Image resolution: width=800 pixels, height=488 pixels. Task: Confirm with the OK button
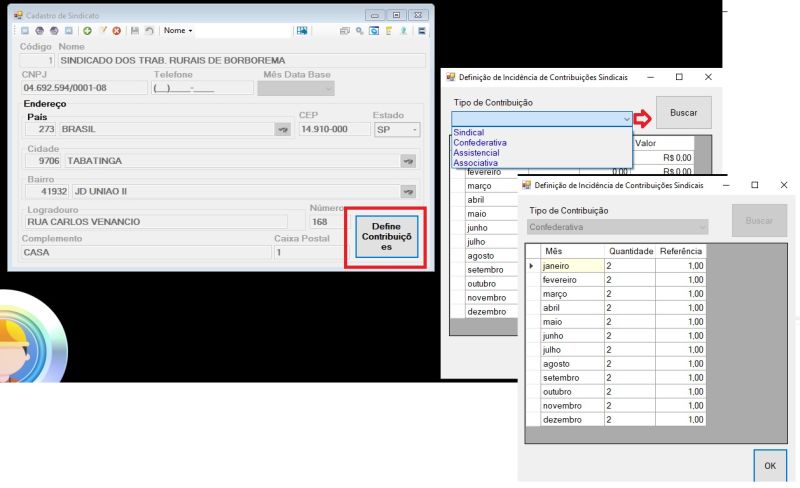769,466
